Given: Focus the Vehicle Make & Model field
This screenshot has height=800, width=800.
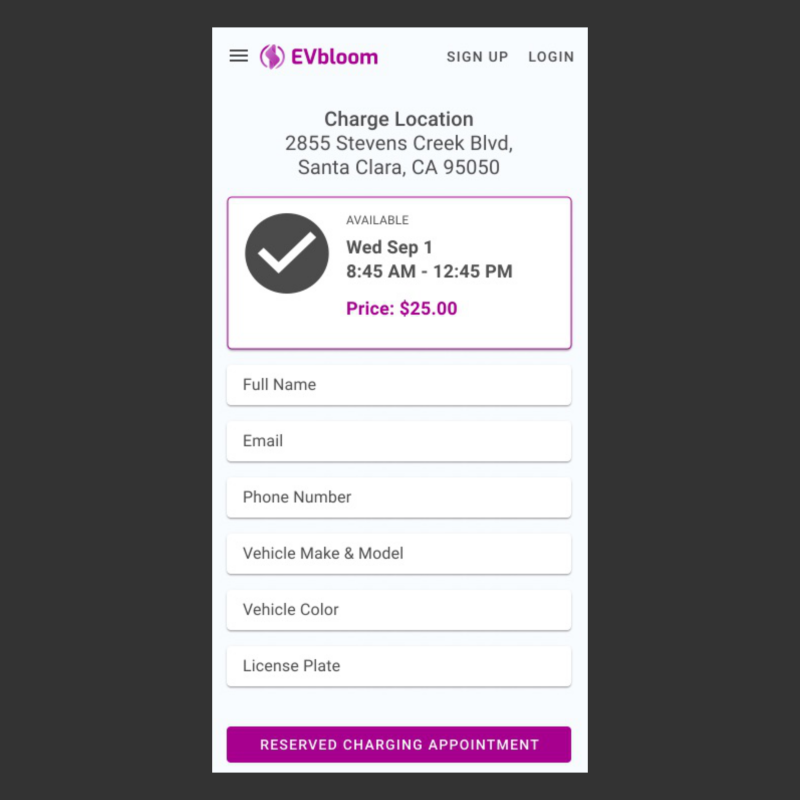Looking at the screenshot, I should [399, 554].
